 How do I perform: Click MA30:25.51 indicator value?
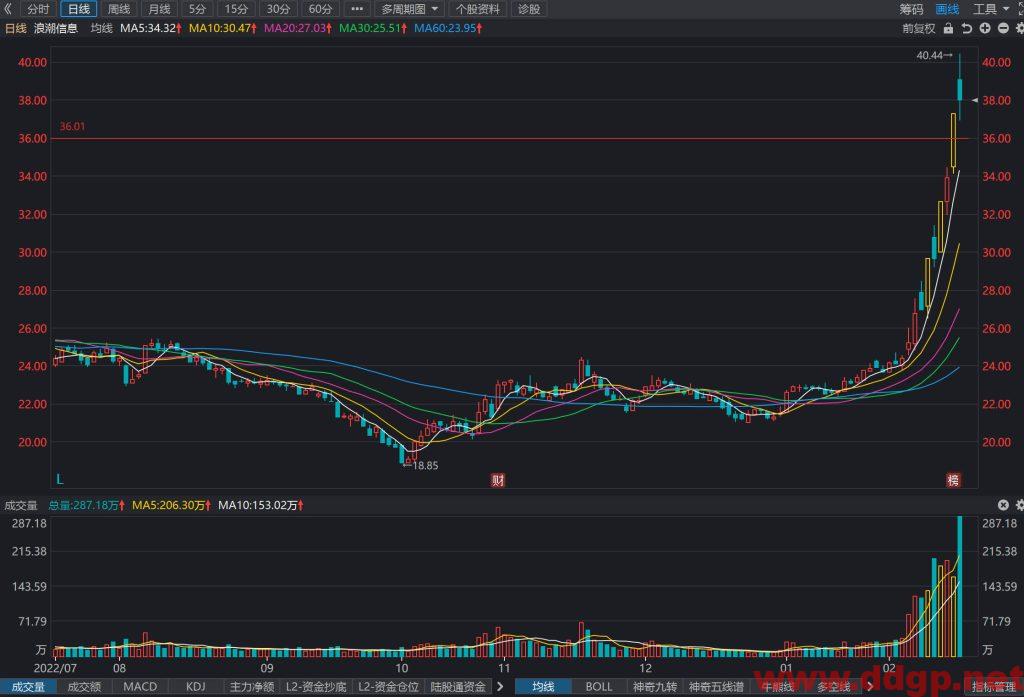[373, 28]
